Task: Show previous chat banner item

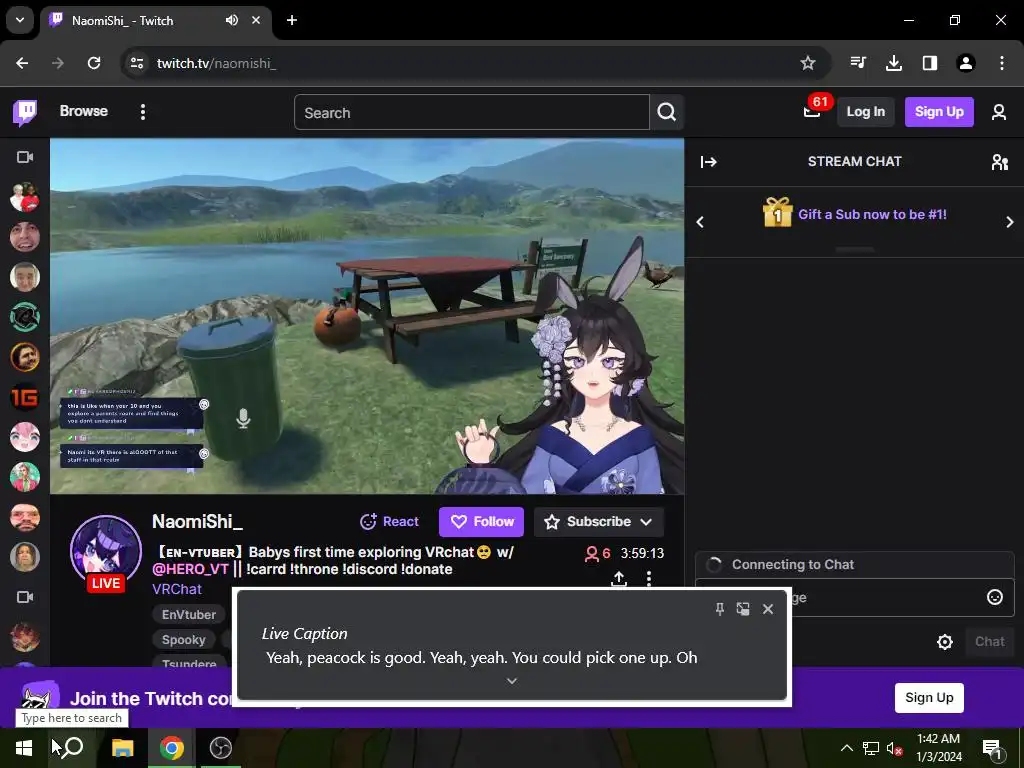Action: [700, 222]
